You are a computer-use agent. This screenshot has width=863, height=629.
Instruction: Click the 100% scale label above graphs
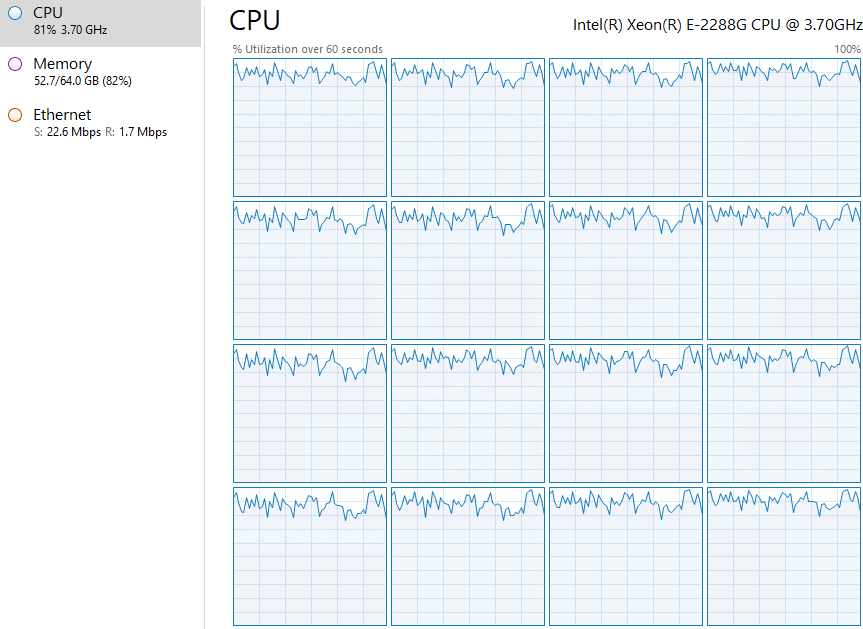(845, 48)
